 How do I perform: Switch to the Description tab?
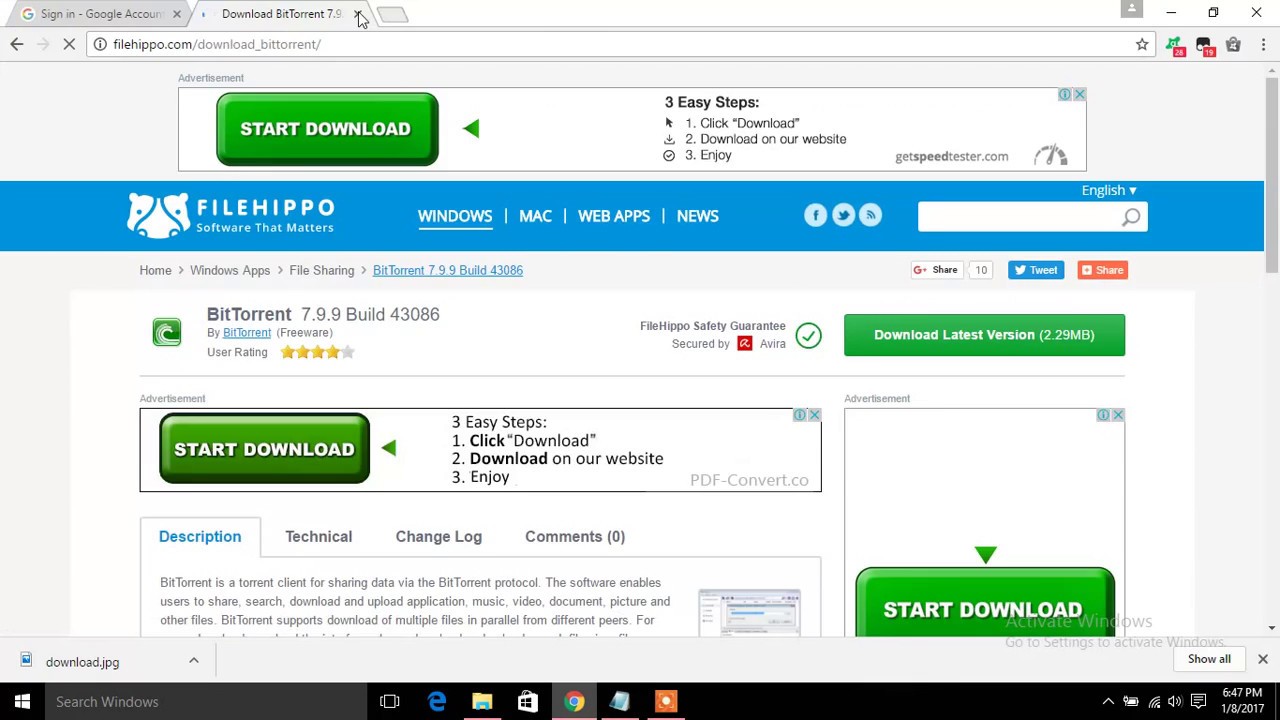coord(200,537)
